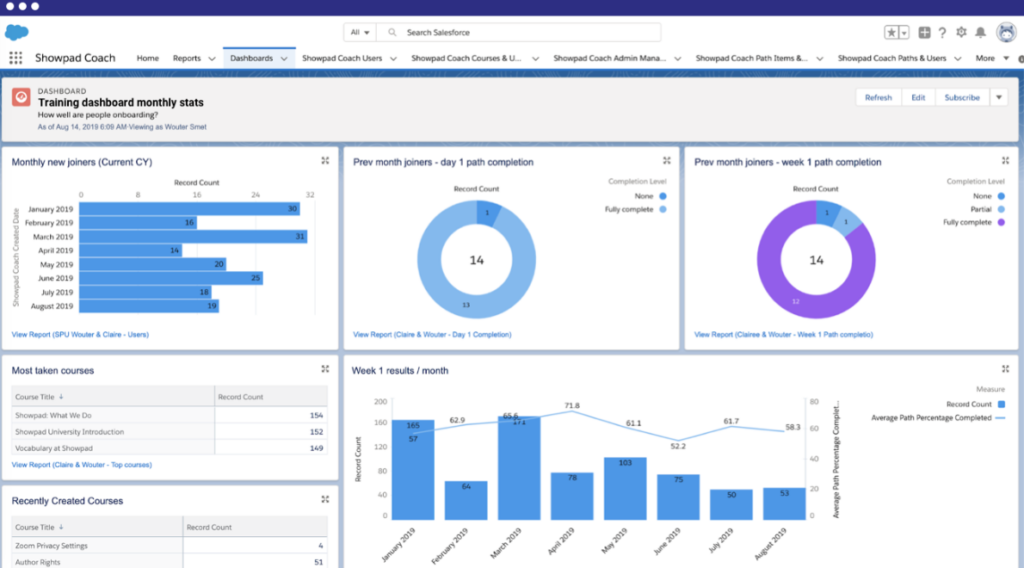The height and width of the screenshot is (568, 1024).
Task: Open View Report (SPU Wouter & Claire - Users)
Action: (x=80, y=334)
